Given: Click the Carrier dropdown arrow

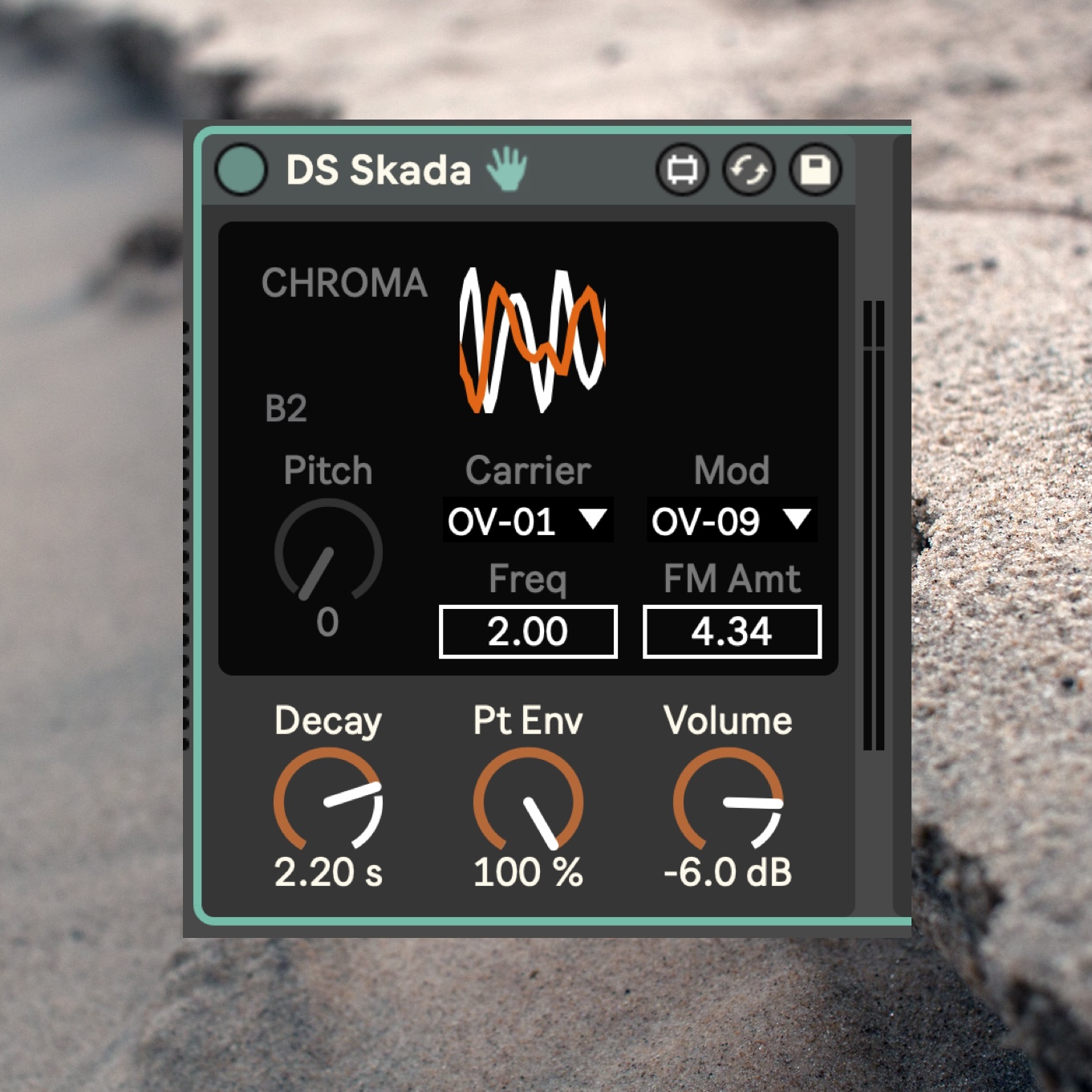Looking at the screenshot, I should 594,520.
